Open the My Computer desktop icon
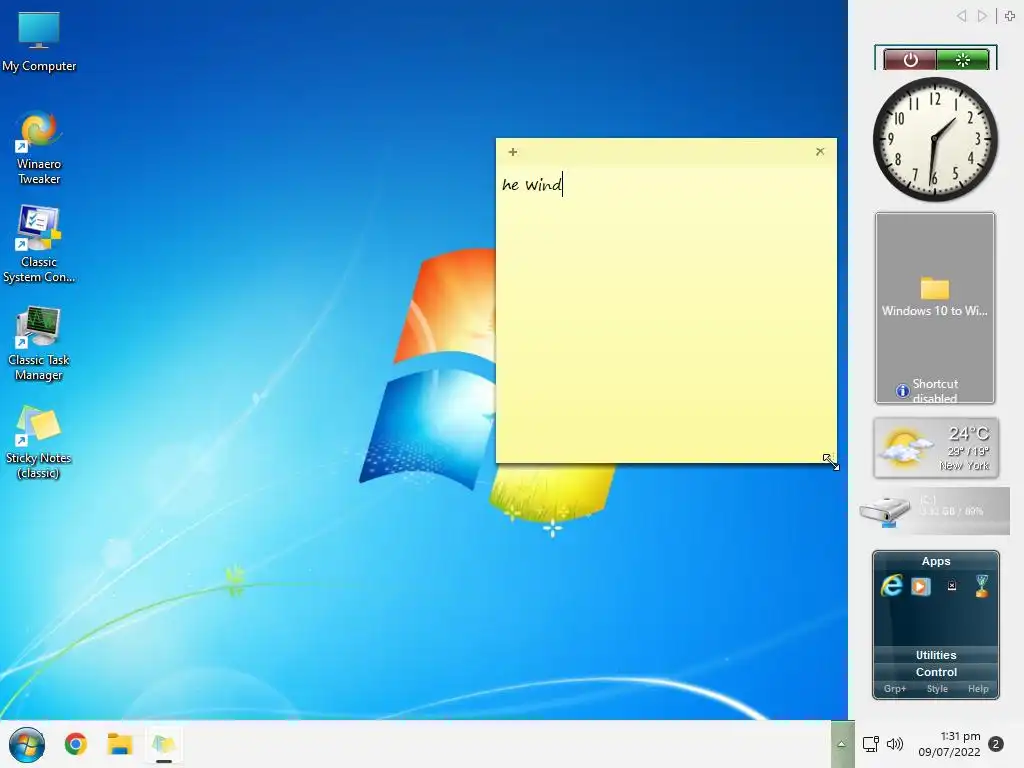The width and height of the screenshot is (1024, 768). [39, 42]
